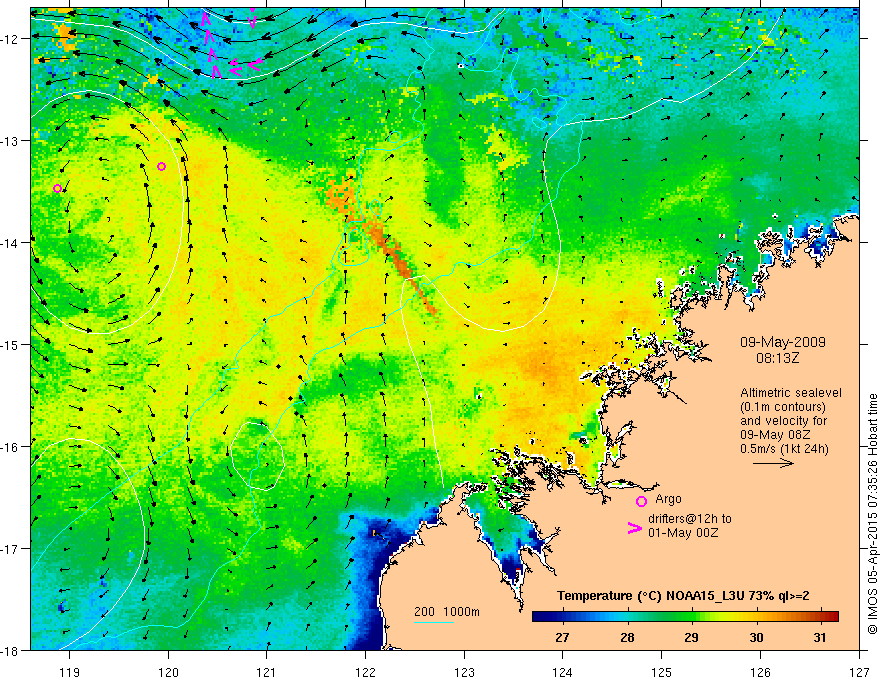Click the '200' isobath depth label

pos(424,612)
